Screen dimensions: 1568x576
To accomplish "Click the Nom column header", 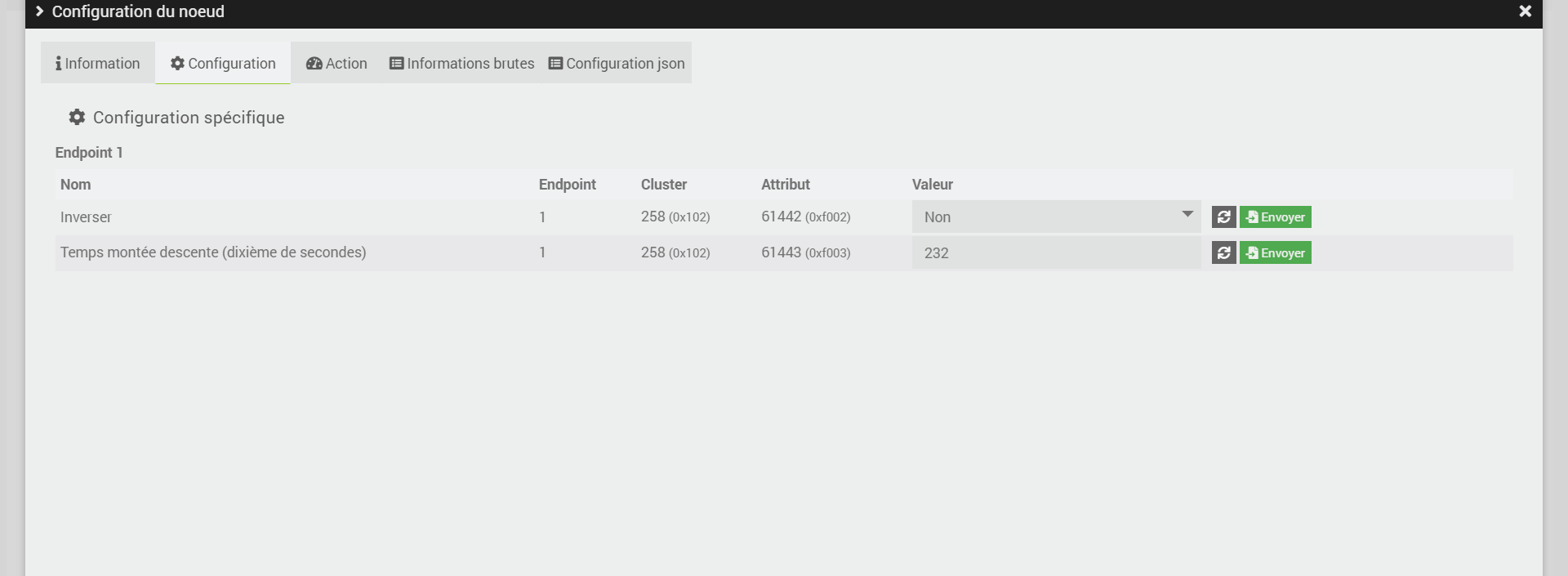I will click(x=75, y=185).
